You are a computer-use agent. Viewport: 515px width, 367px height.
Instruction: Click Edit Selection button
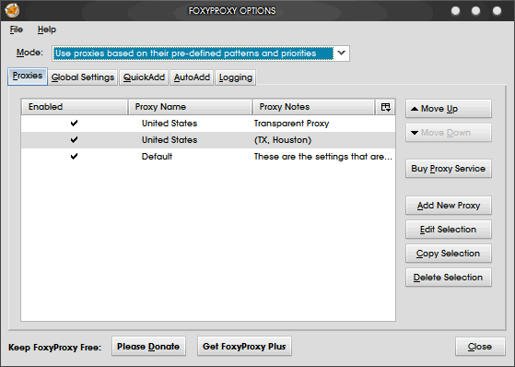click(x=448, y=229)
